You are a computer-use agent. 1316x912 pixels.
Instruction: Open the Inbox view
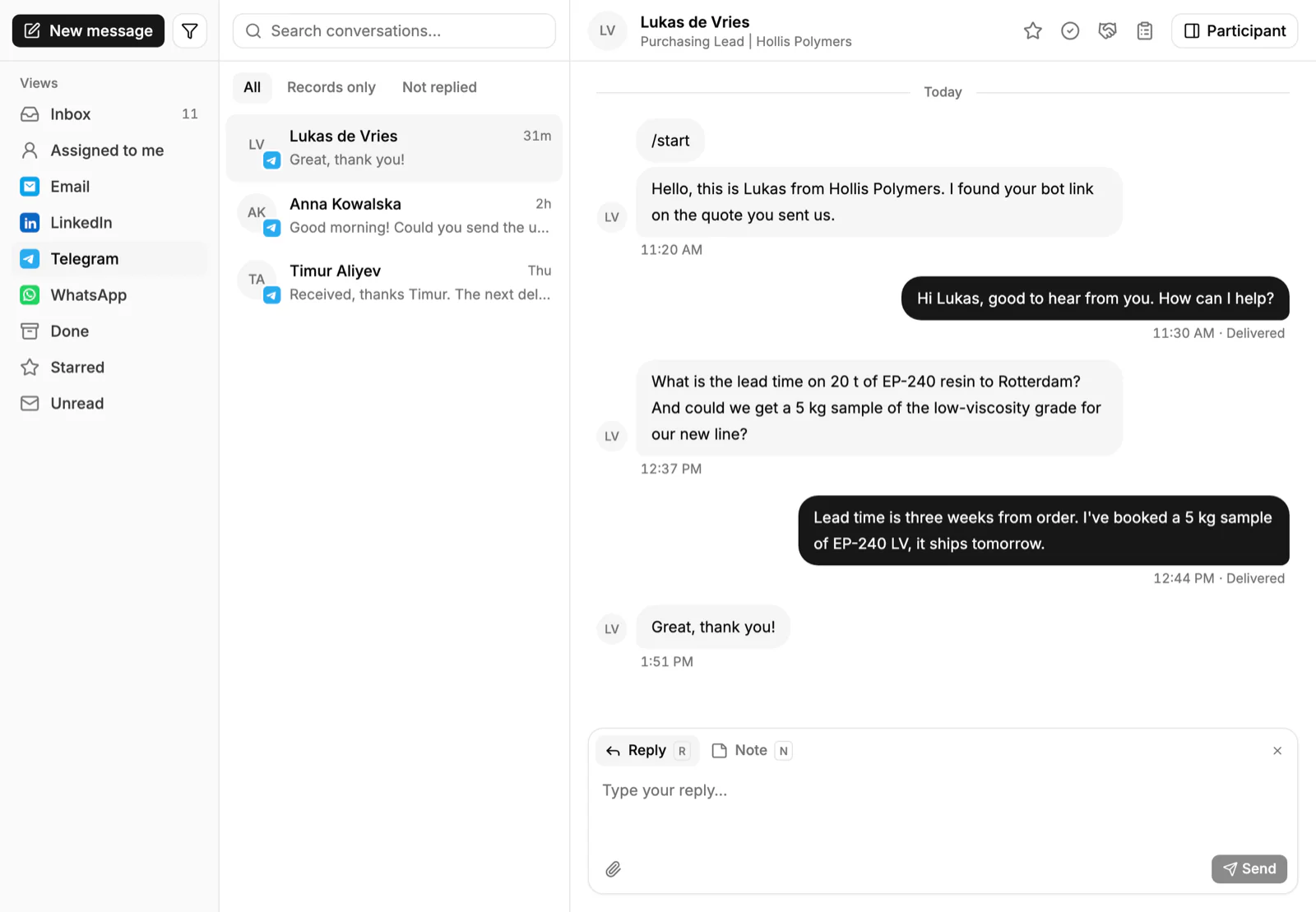109,114
